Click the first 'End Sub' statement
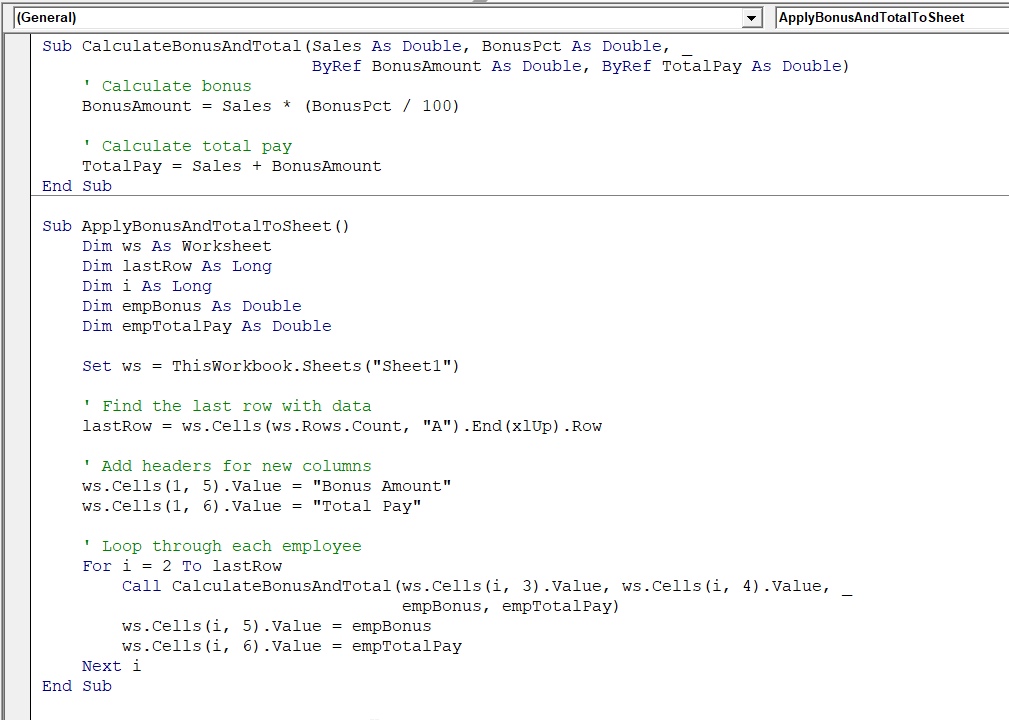This screenshot has width=1009, height=720. [x=77, y=186]
